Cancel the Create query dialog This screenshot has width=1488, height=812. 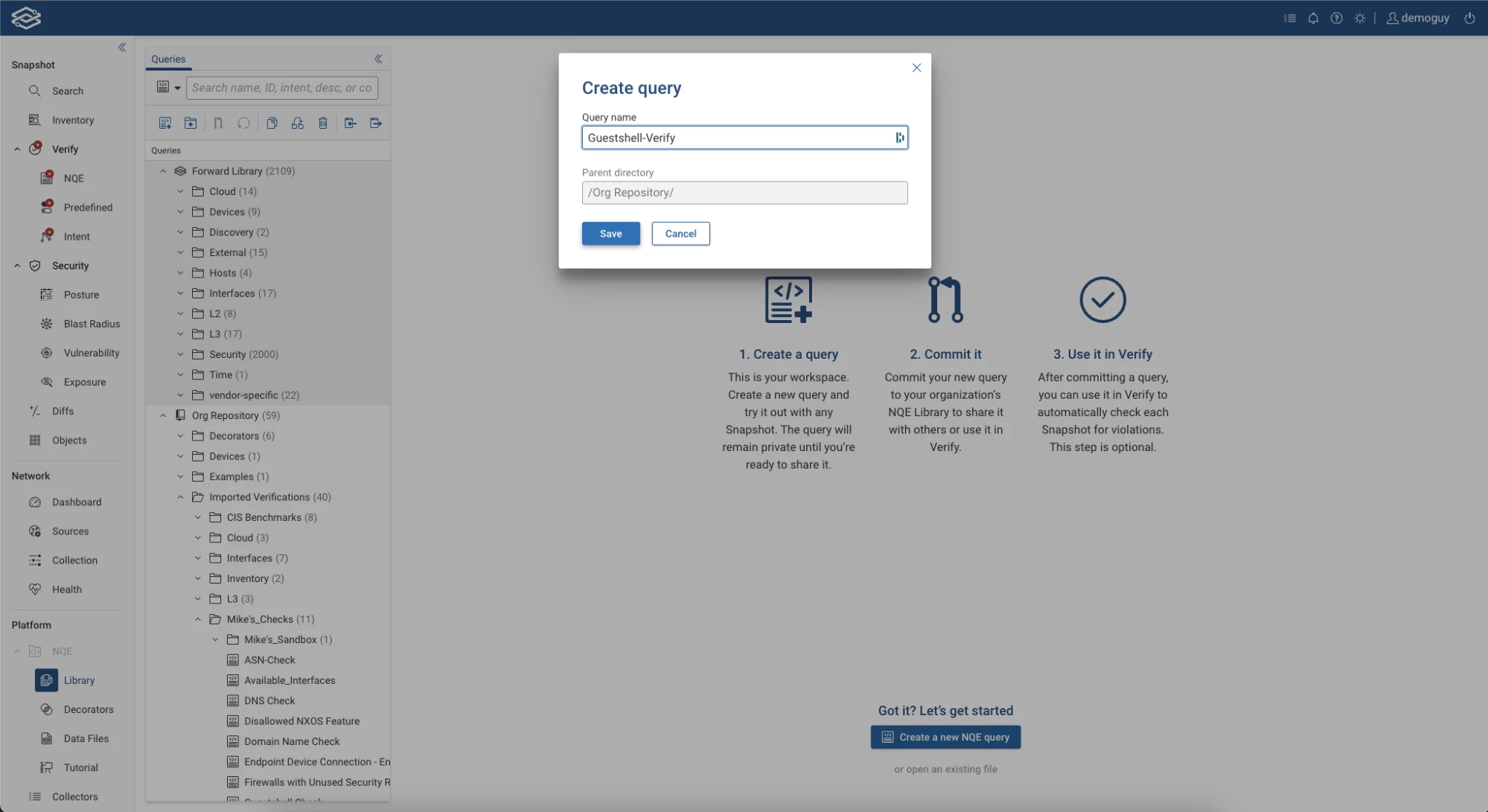pos(680,234)
